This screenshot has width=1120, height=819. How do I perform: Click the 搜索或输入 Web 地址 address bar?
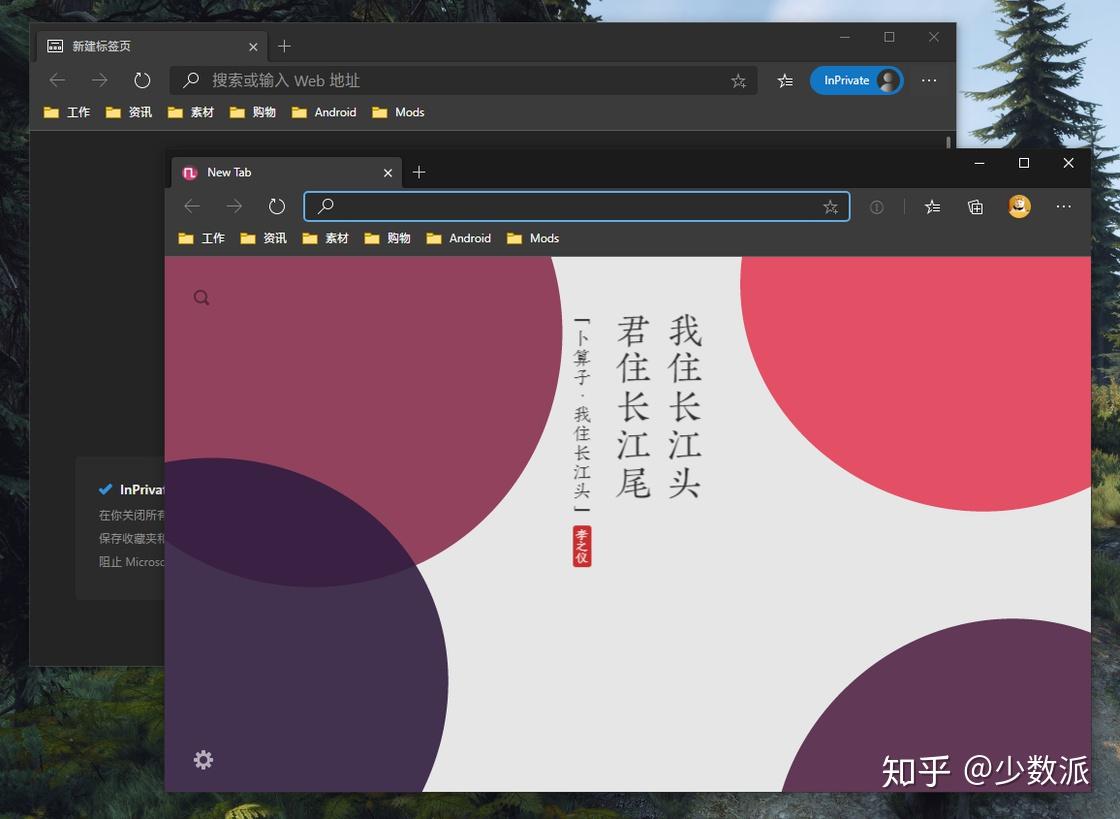(x=463, y=80)
